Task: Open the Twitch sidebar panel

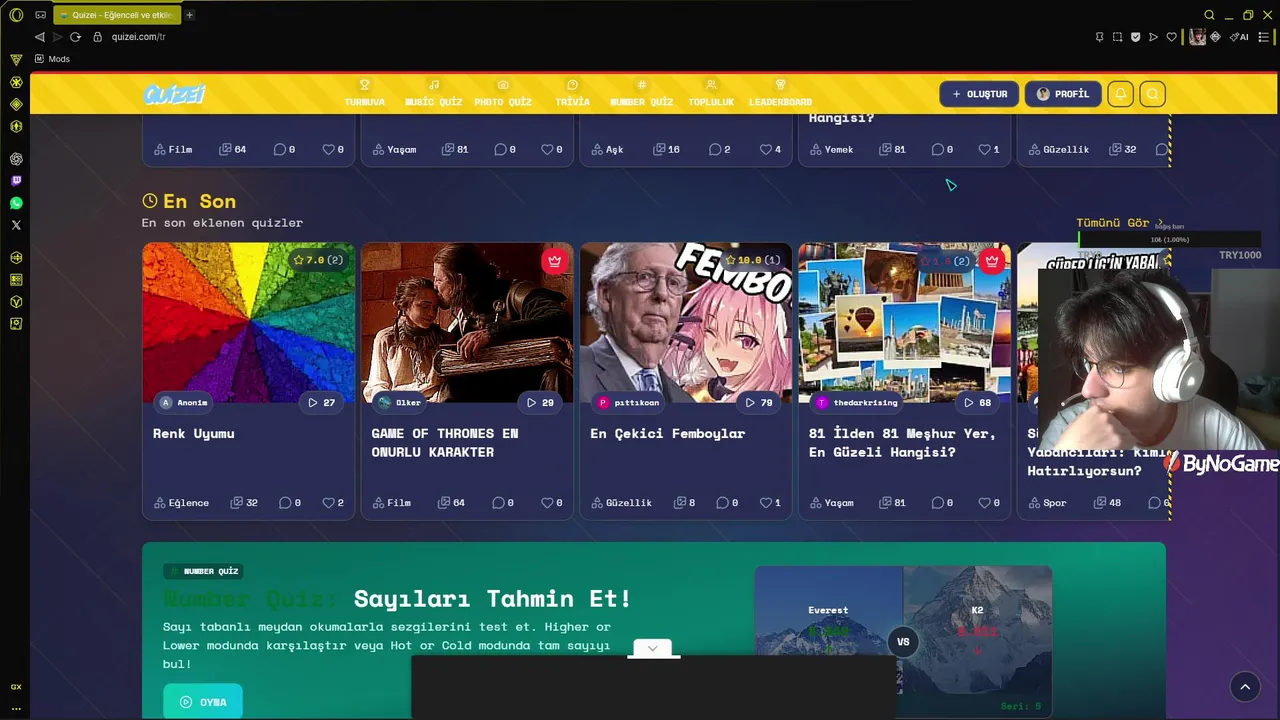Action: click(x=16, y=181)
